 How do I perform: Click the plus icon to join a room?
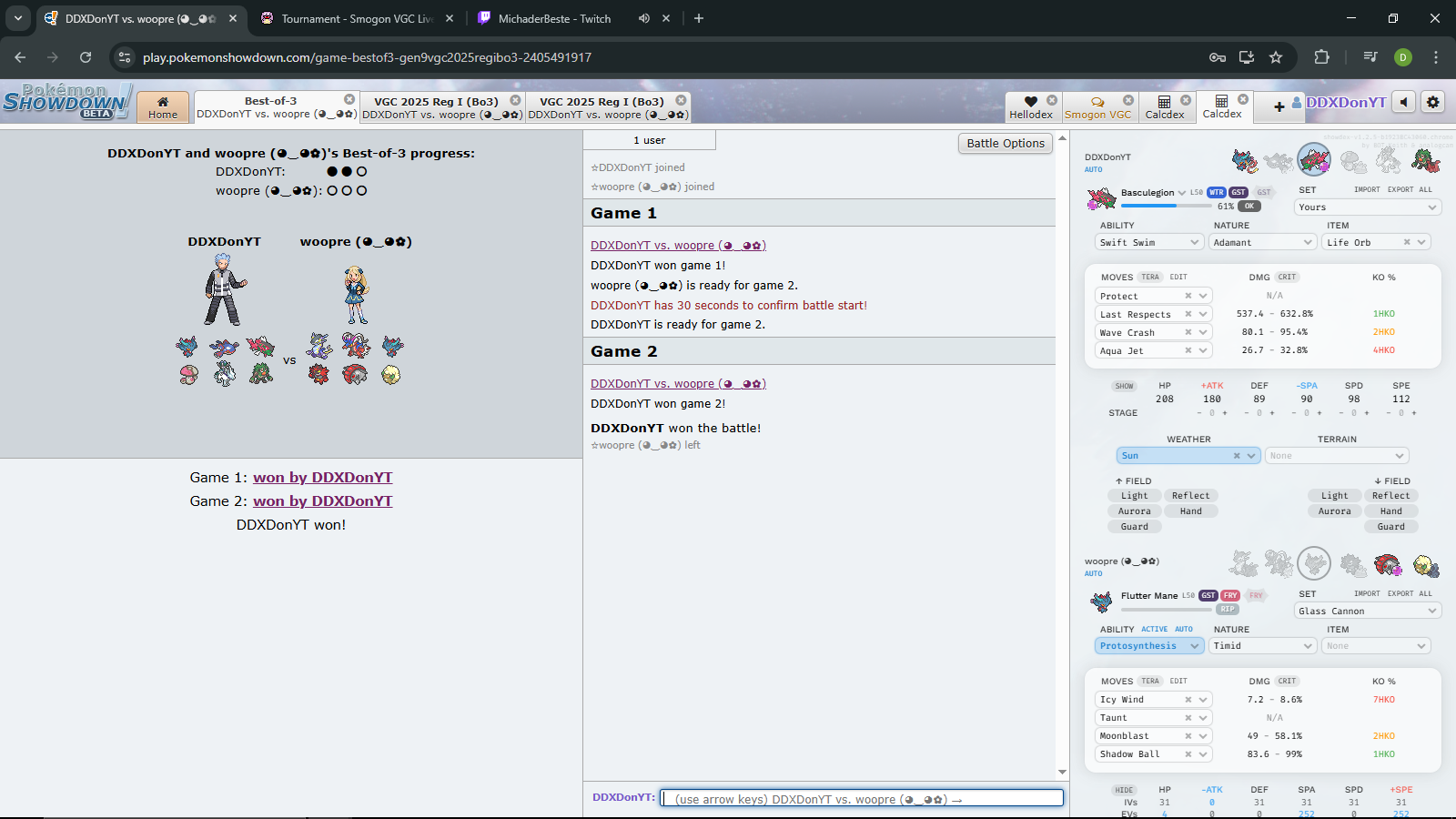tap(1279, 106)
